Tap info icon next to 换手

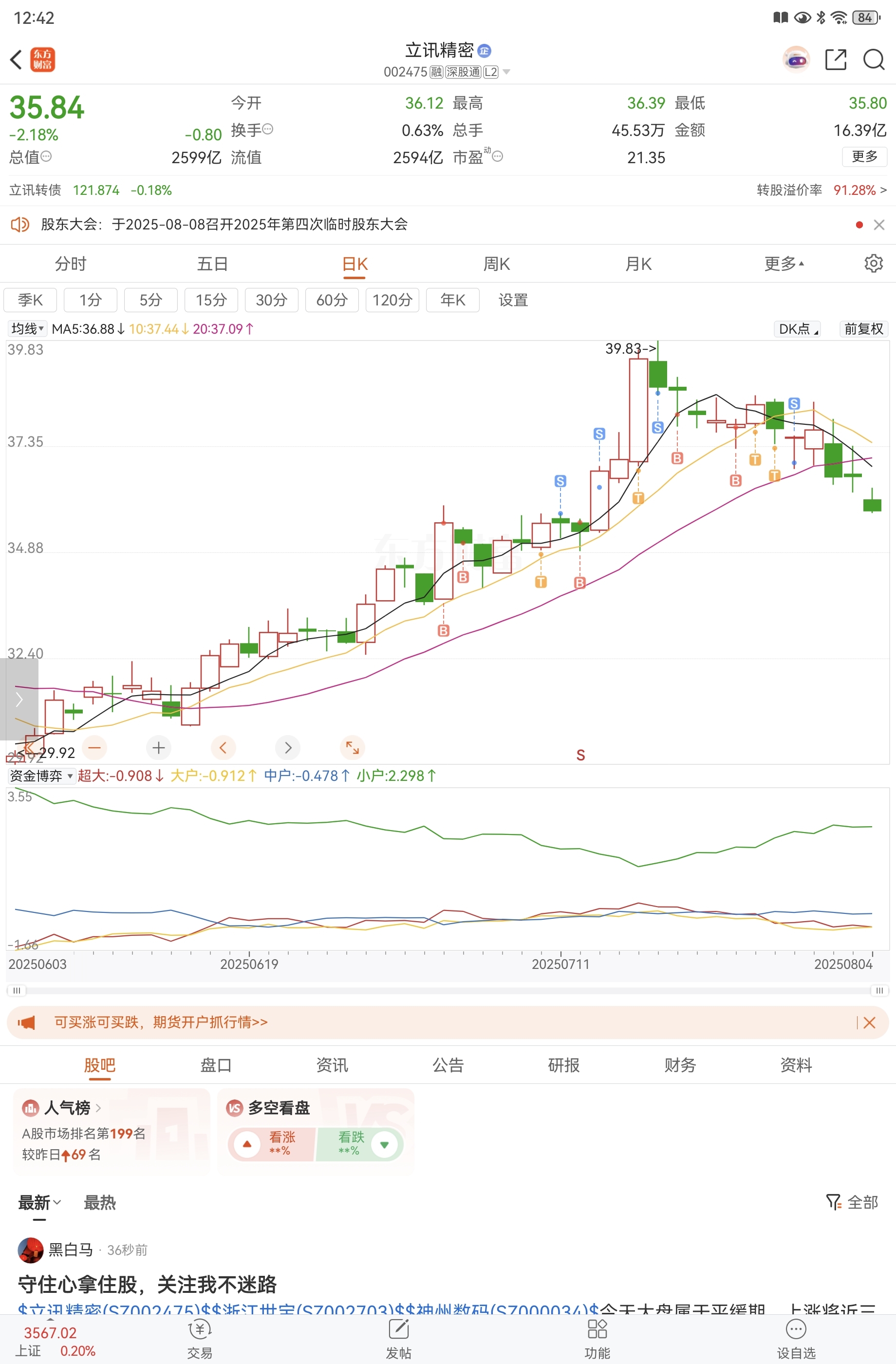267,129
